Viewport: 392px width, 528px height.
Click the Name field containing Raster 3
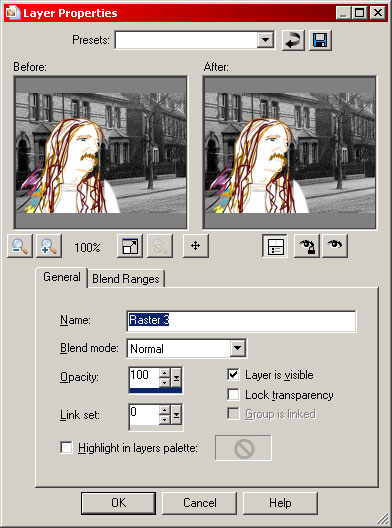(x=241, y=320)
